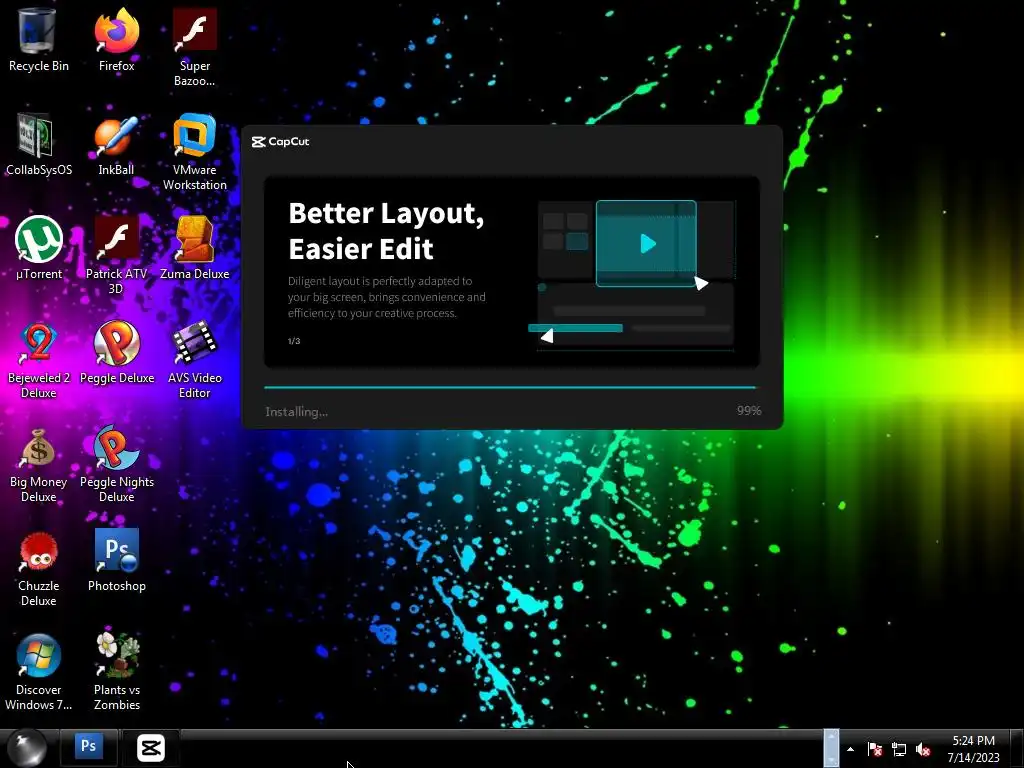1024x768 pixels.
Task: Click the taskbar language bar handle
Action: point(831,748)
